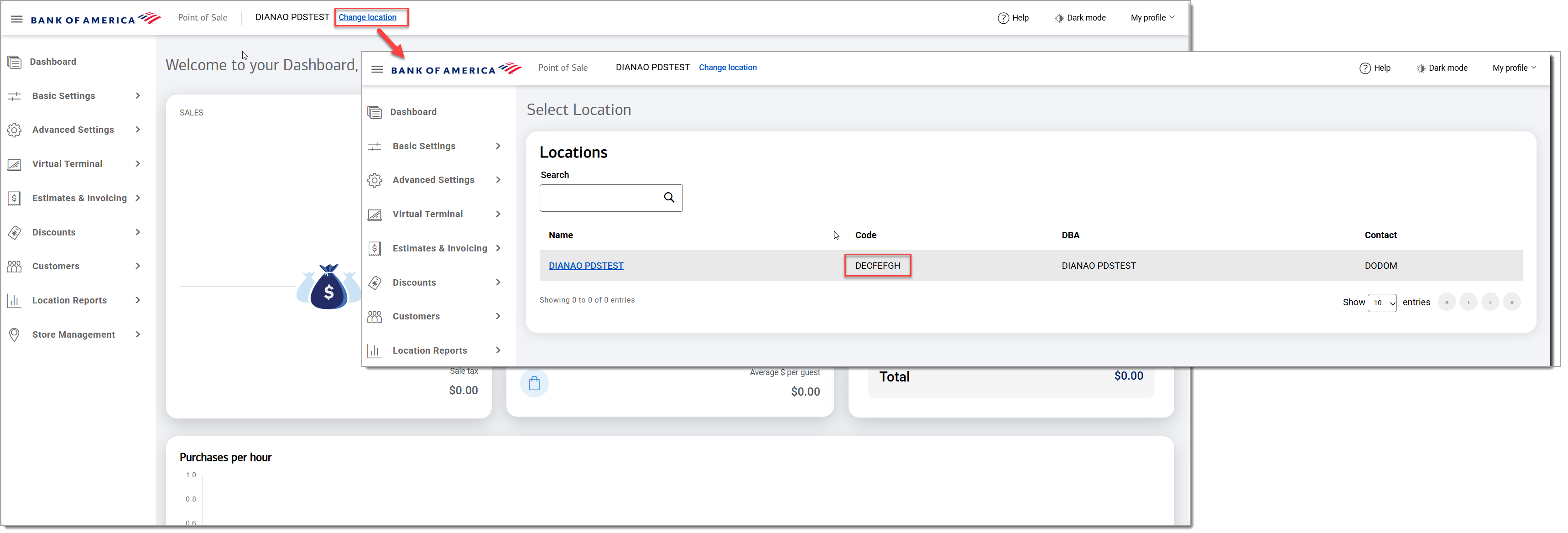Image resolution: width=1568 pixels, height=533 pixels.
Task: Click the Purchases per hour chart title
Action: [225, 457]
